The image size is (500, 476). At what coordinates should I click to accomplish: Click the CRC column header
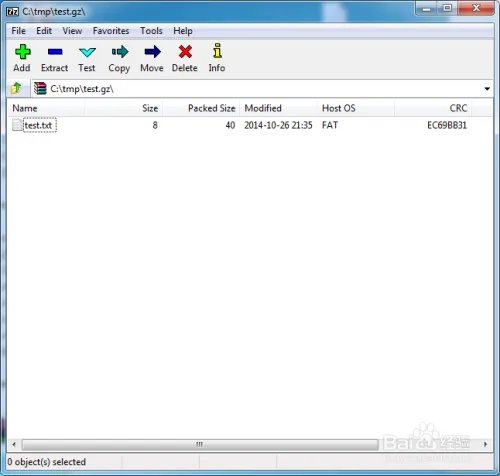[433, 108]
